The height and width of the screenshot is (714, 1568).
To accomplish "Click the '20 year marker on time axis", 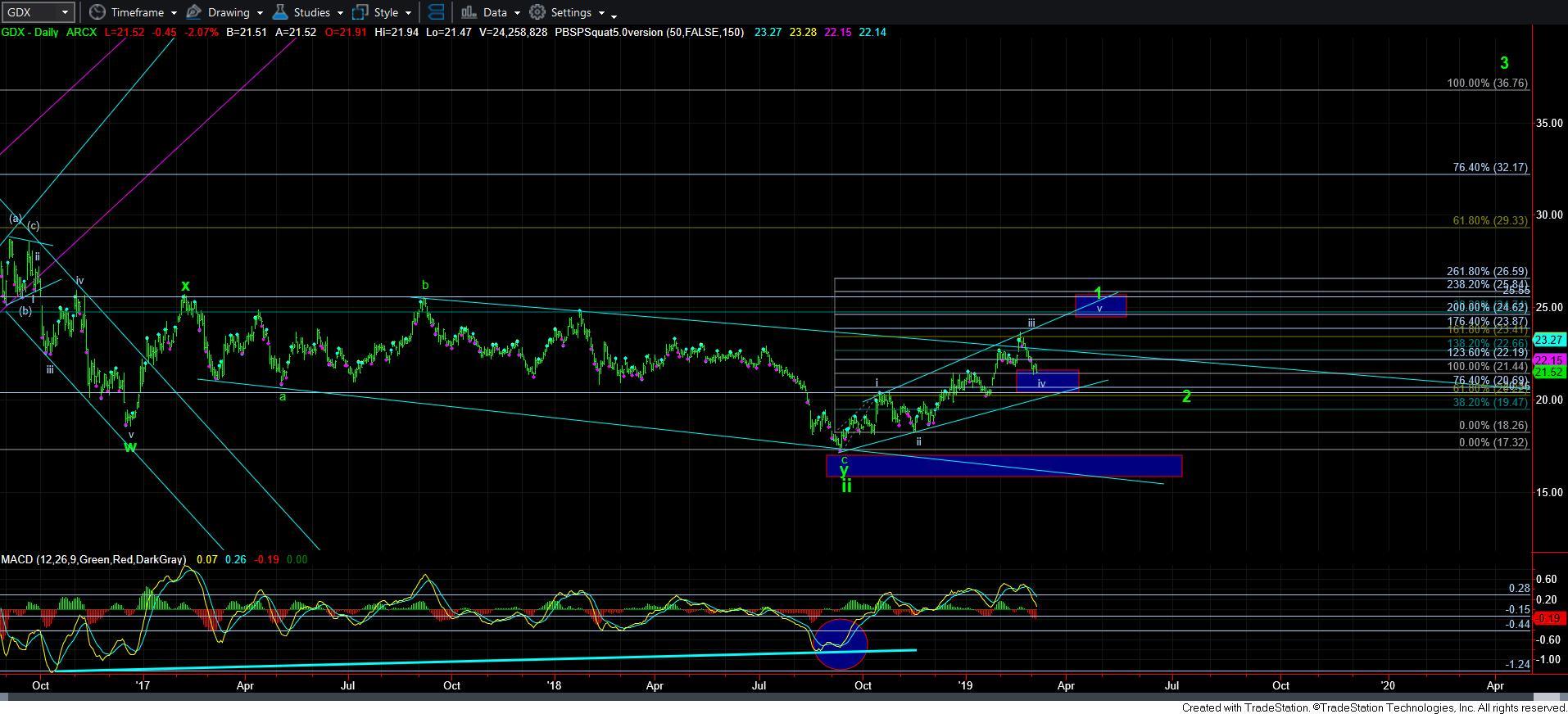I will pos(1388,685).
